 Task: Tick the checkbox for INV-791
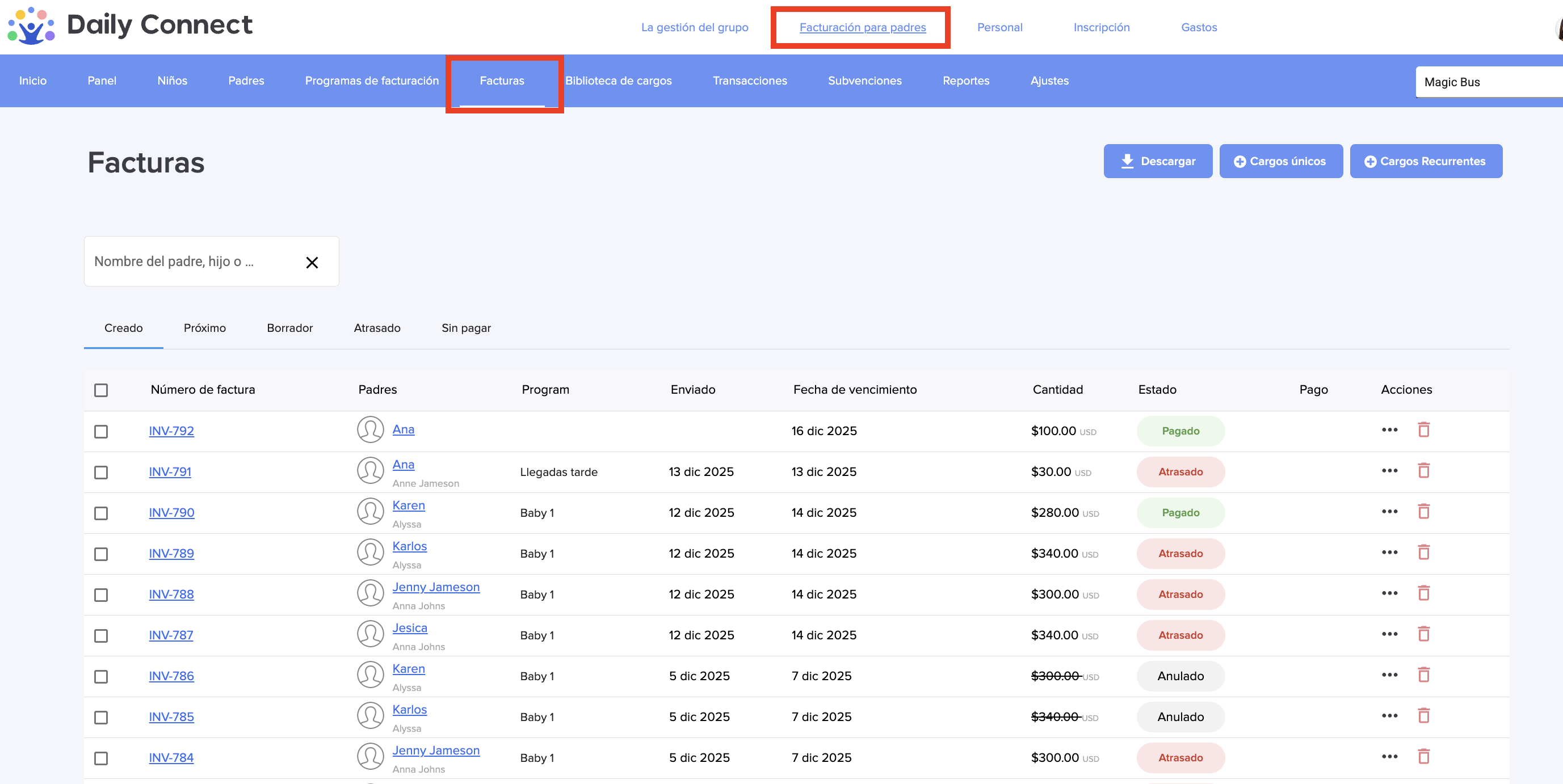(x=100, y=473)
